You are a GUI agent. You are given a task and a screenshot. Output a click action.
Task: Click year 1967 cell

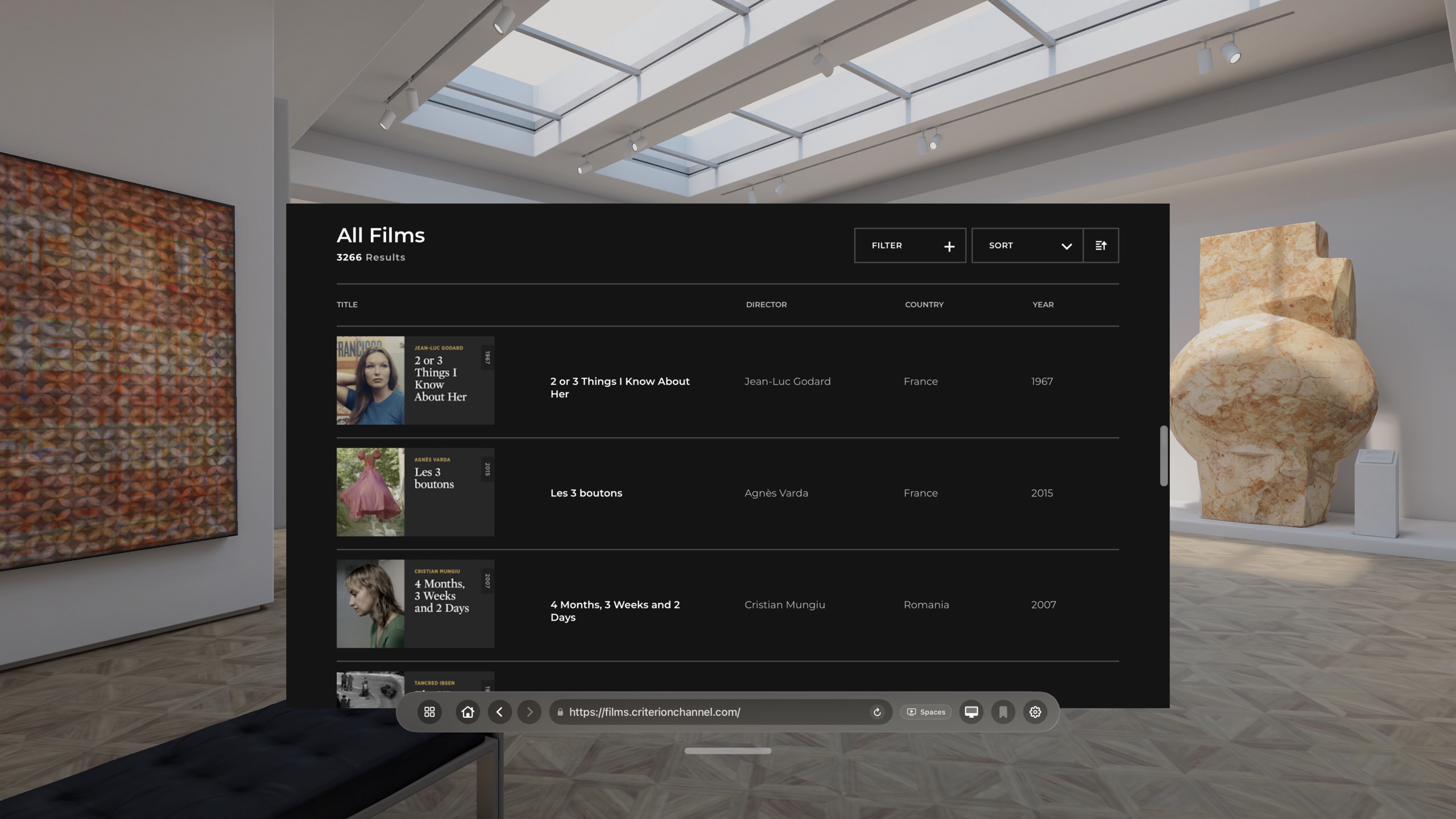(x=1042, y=382)
